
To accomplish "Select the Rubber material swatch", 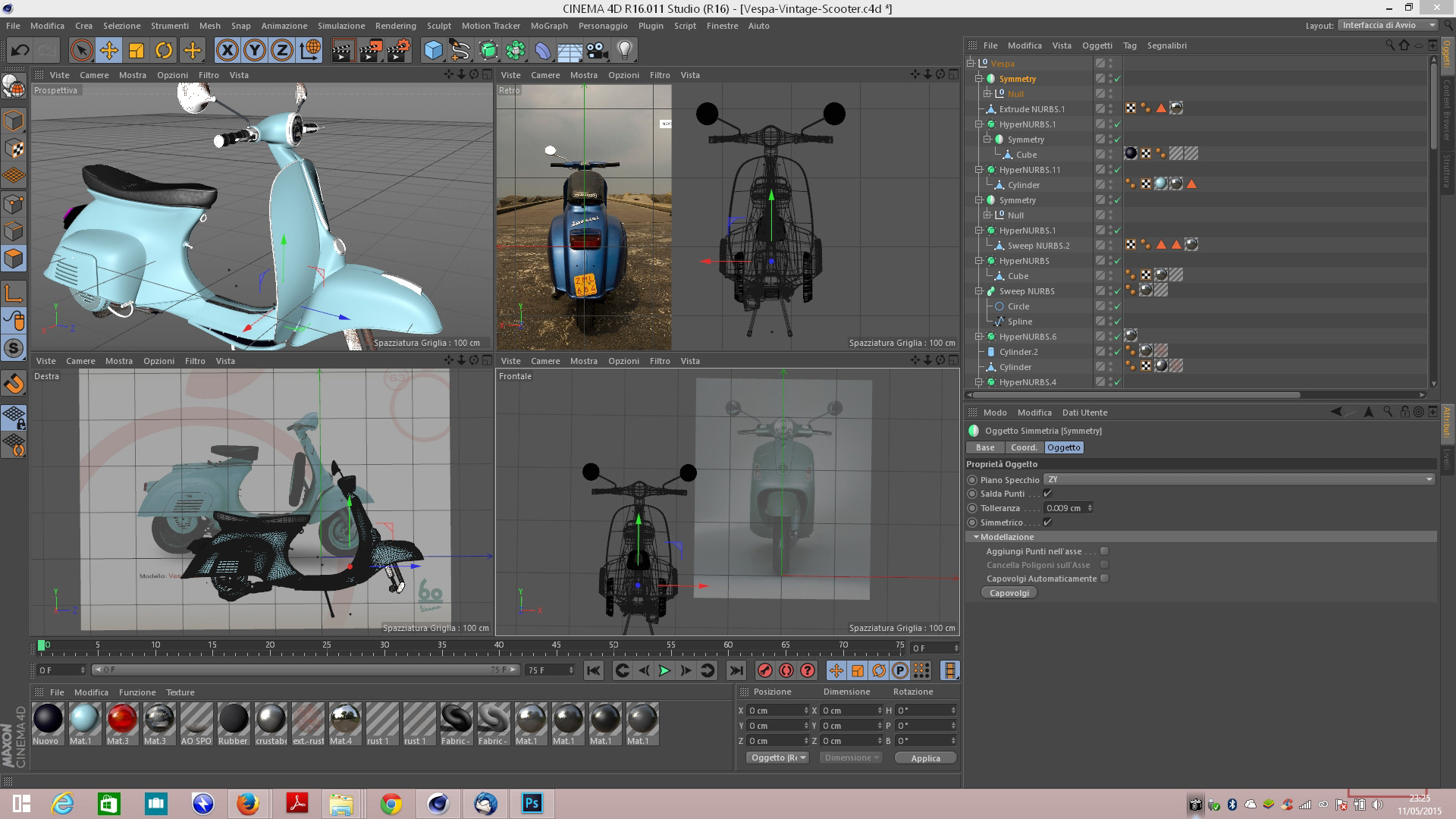I will 233,724.
